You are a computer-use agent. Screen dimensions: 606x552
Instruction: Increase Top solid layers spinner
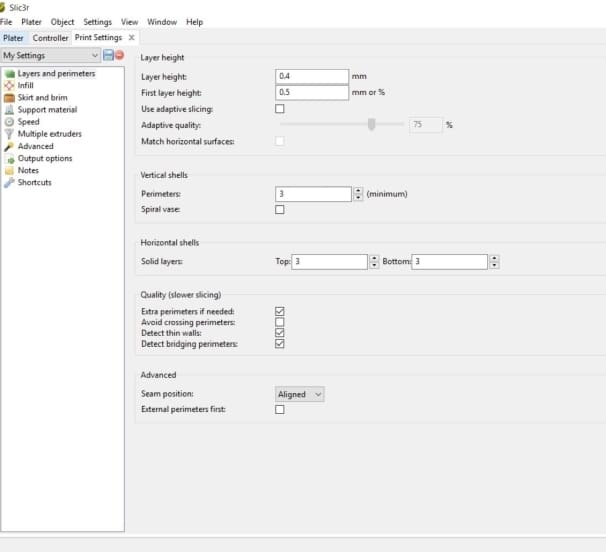tap(374, 258)
